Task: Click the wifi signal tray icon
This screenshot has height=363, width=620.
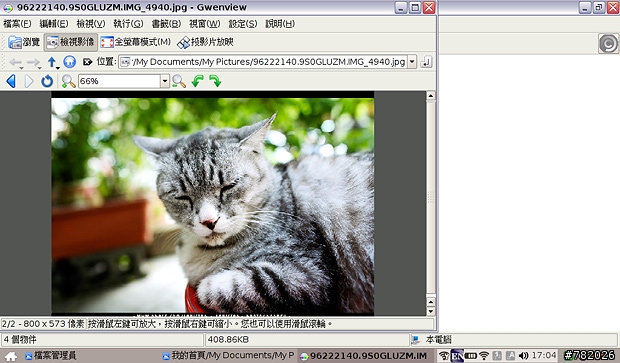Action: pyautogui.click(x=484, y=356)
